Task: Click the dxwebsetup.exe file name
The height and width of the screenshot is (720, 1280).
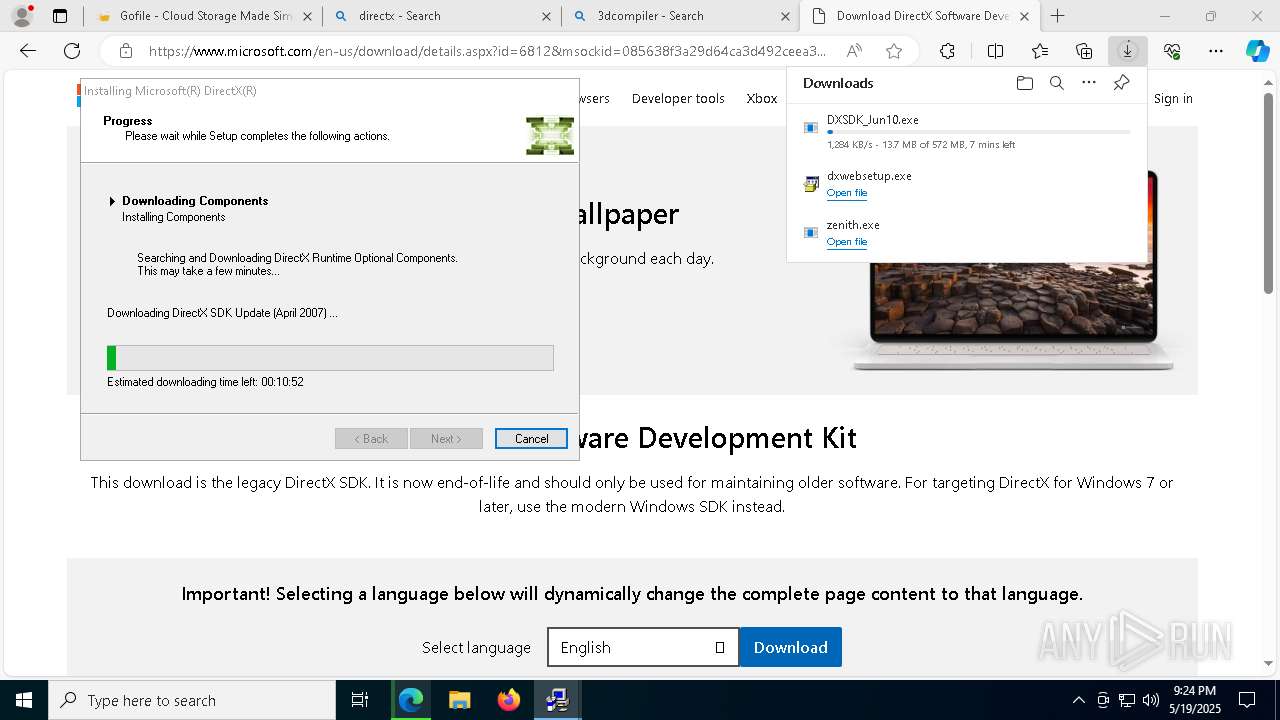Action: click(869, 176)
